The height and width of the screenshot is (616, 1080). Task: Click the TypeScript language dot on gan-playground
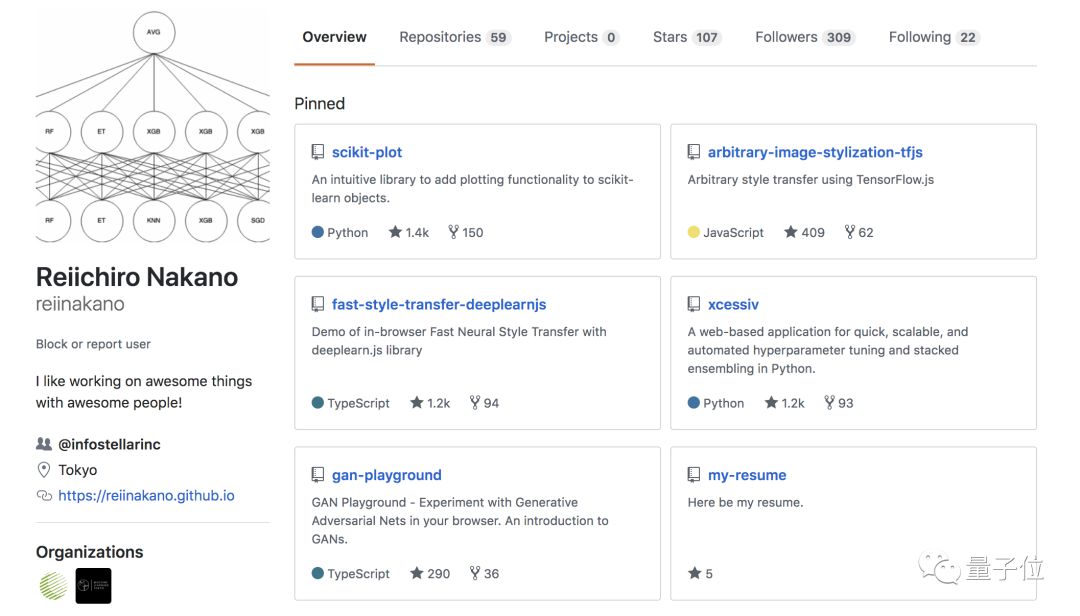point(318,573)
